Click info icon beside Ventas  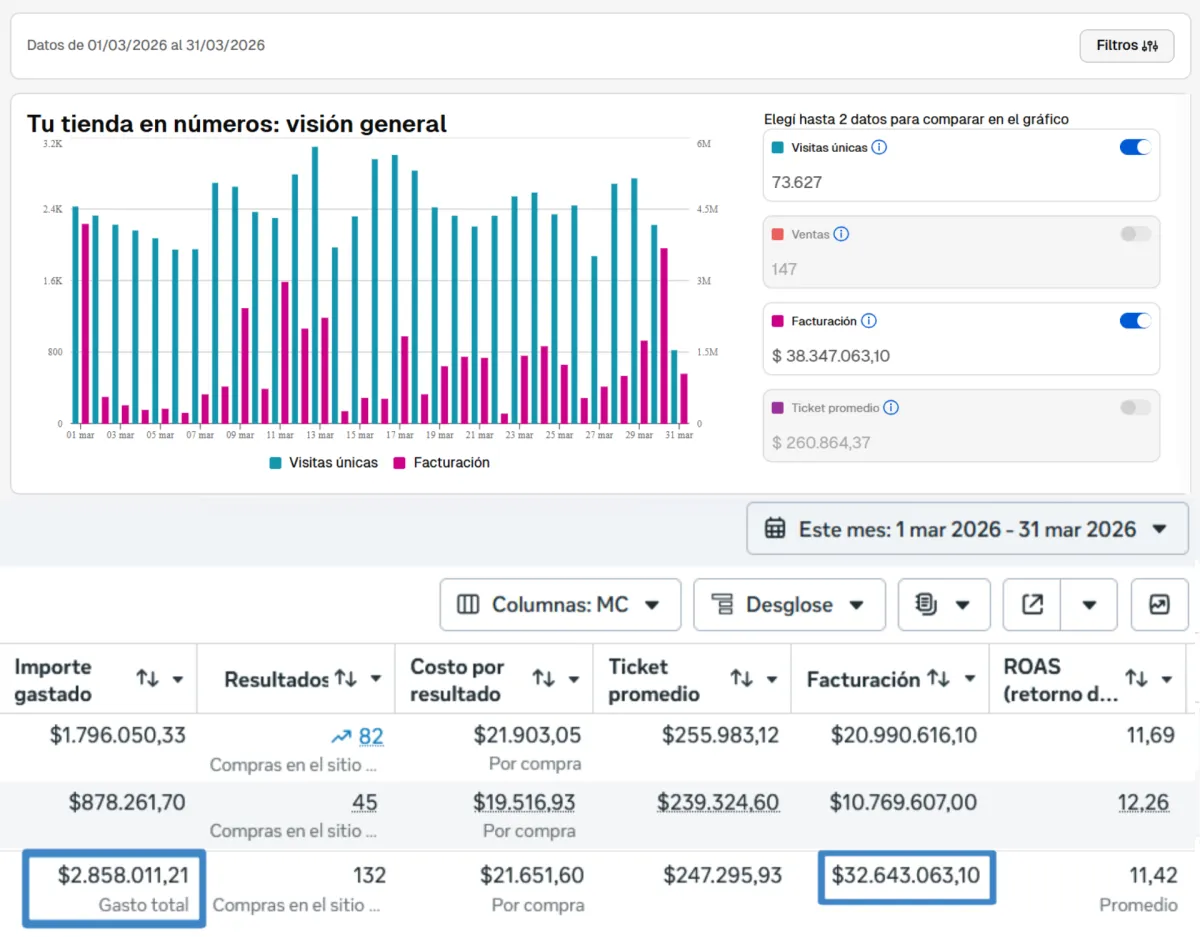pyautogui.click(x=841, y=234)
